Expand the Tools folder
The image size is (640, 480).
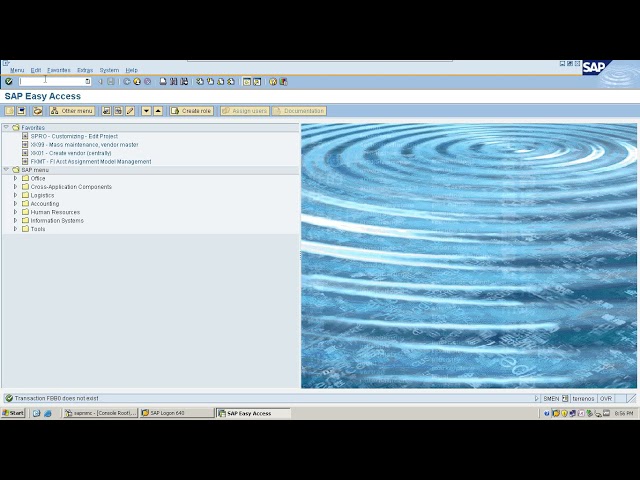pos(16,229)
